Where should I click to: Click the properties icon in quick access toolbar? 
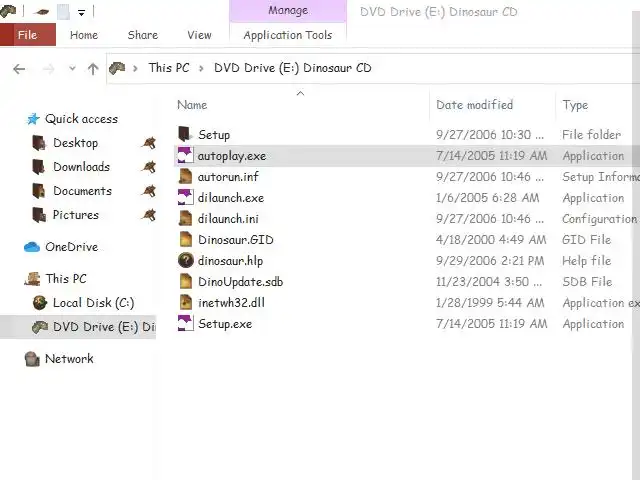(x=41, y=12)
